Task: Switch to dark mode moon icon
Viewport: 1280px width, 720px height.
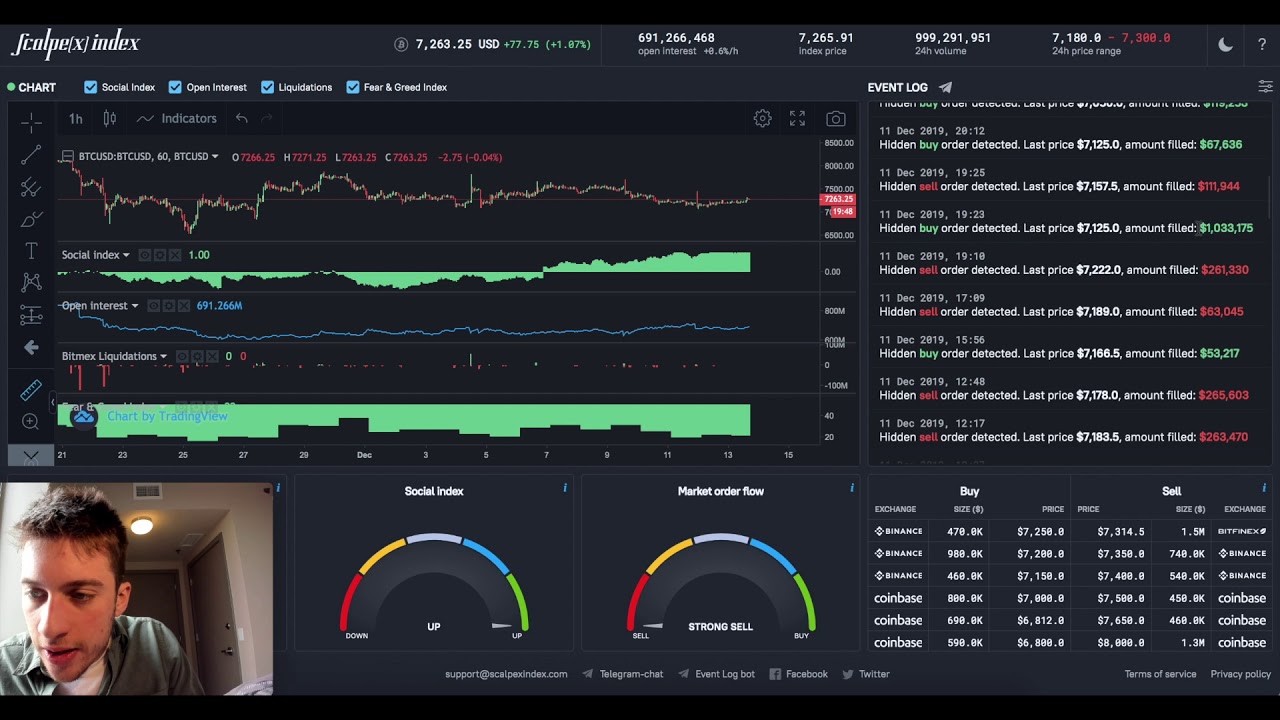Action: pyautogui.click(x=1226, y=44)
